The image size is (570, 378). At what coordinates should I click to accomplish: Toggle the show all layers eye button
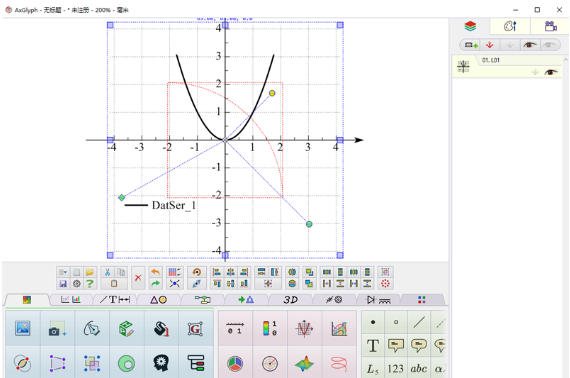(x=529, y=45)
